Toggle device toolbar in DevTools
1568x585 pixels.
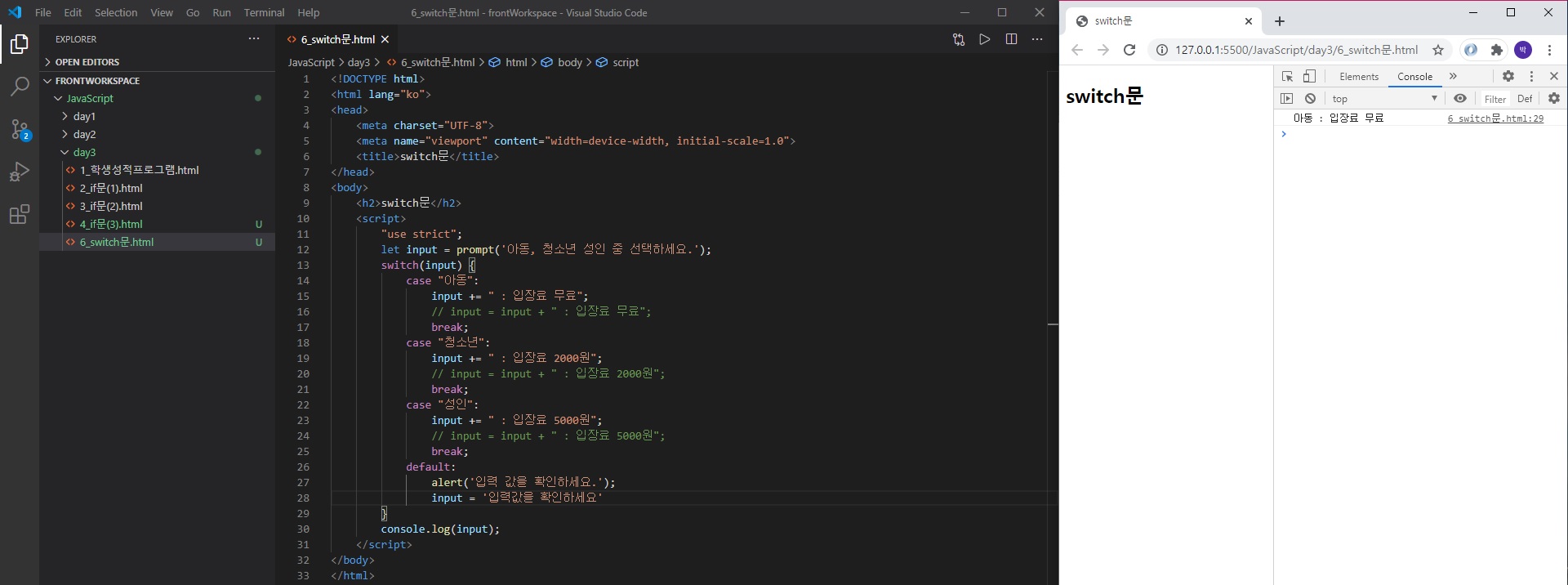(x=1309, y=76)
